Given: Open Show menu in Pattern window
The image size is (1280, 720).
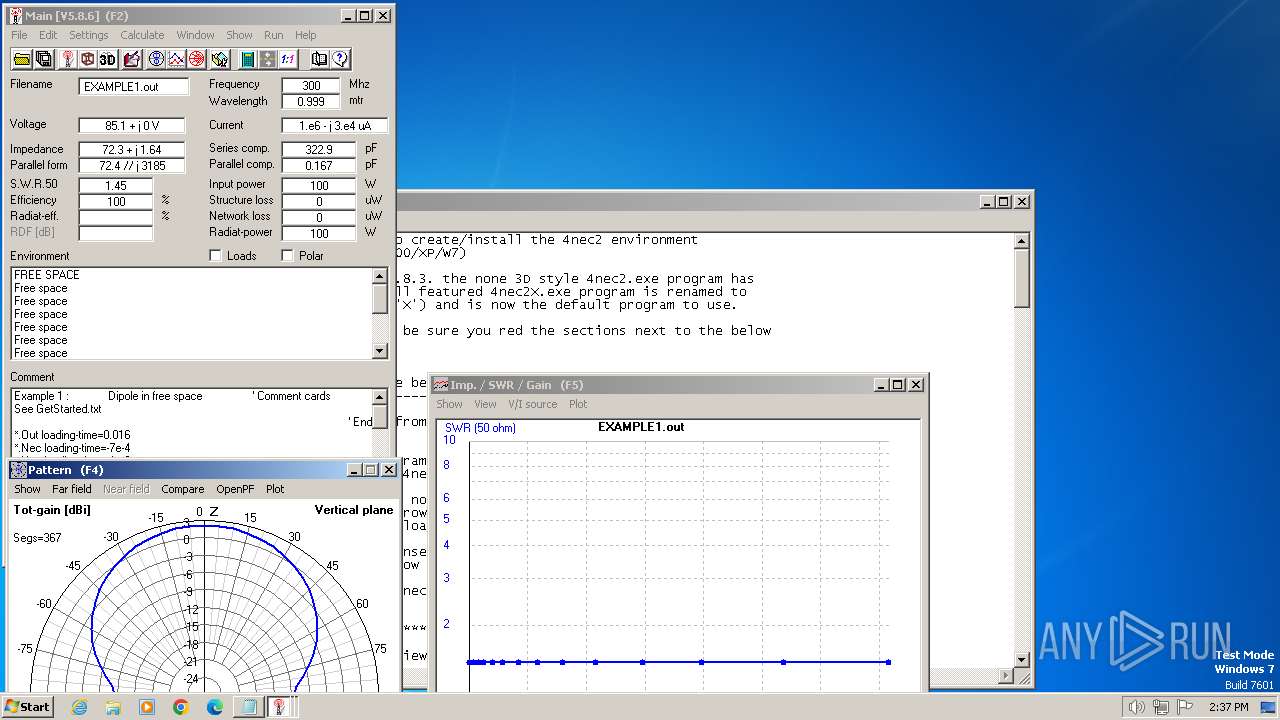Looking at the screenshot, I should click(x=27, y=489).
